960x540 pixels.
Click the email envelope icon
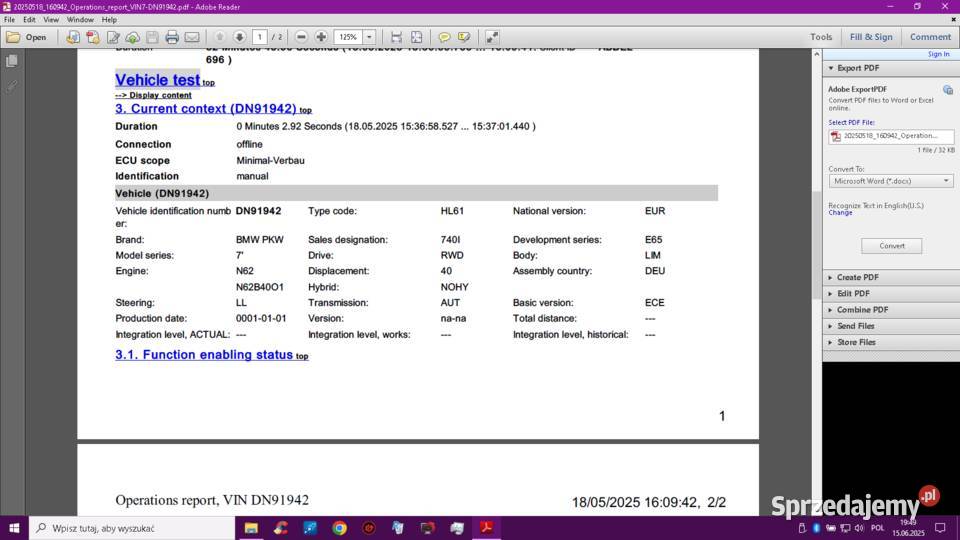point(192,37)
